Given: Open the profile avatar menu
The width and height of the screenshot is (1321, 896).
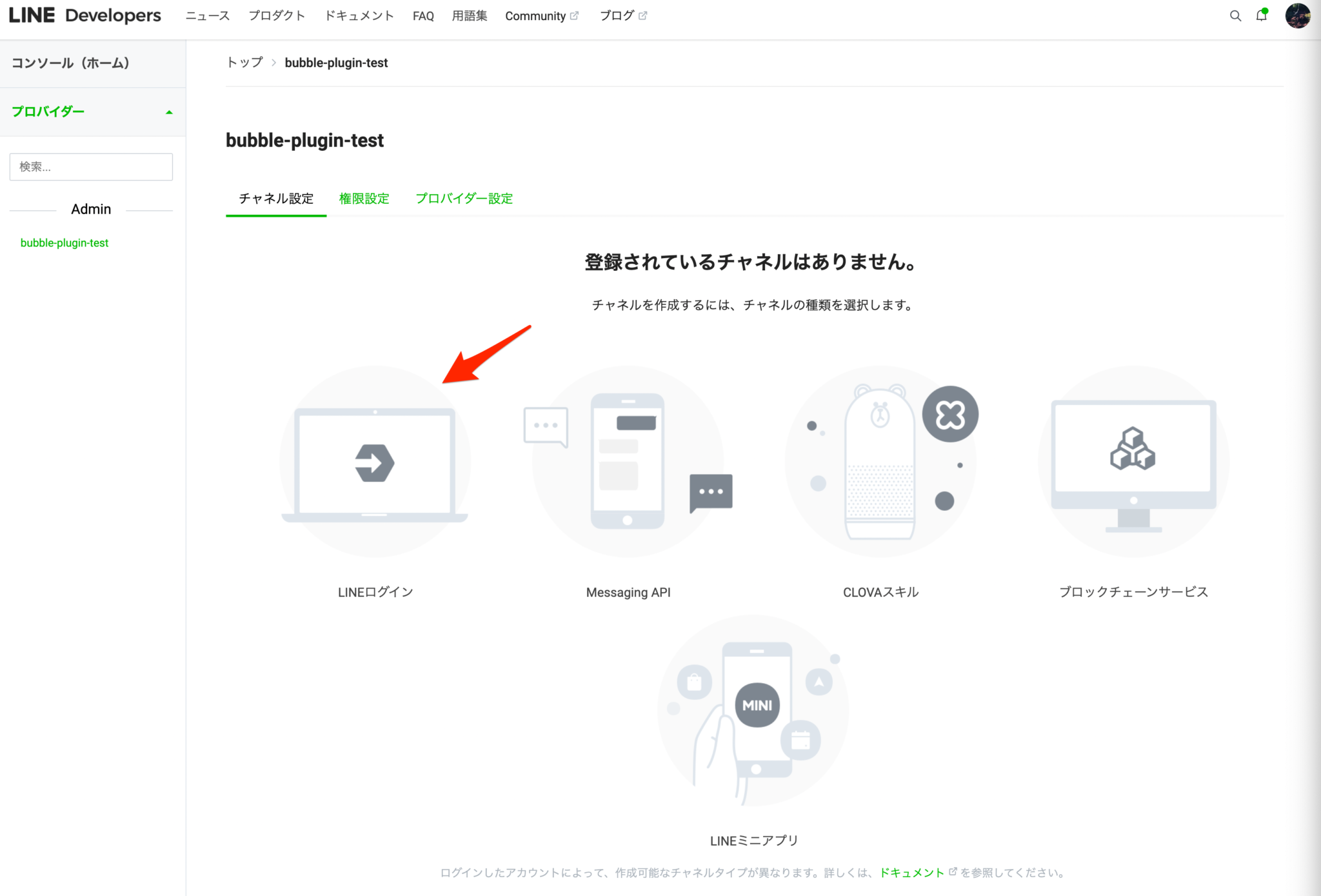Looking at the screenshot, I should click(x=1296, y=15).
